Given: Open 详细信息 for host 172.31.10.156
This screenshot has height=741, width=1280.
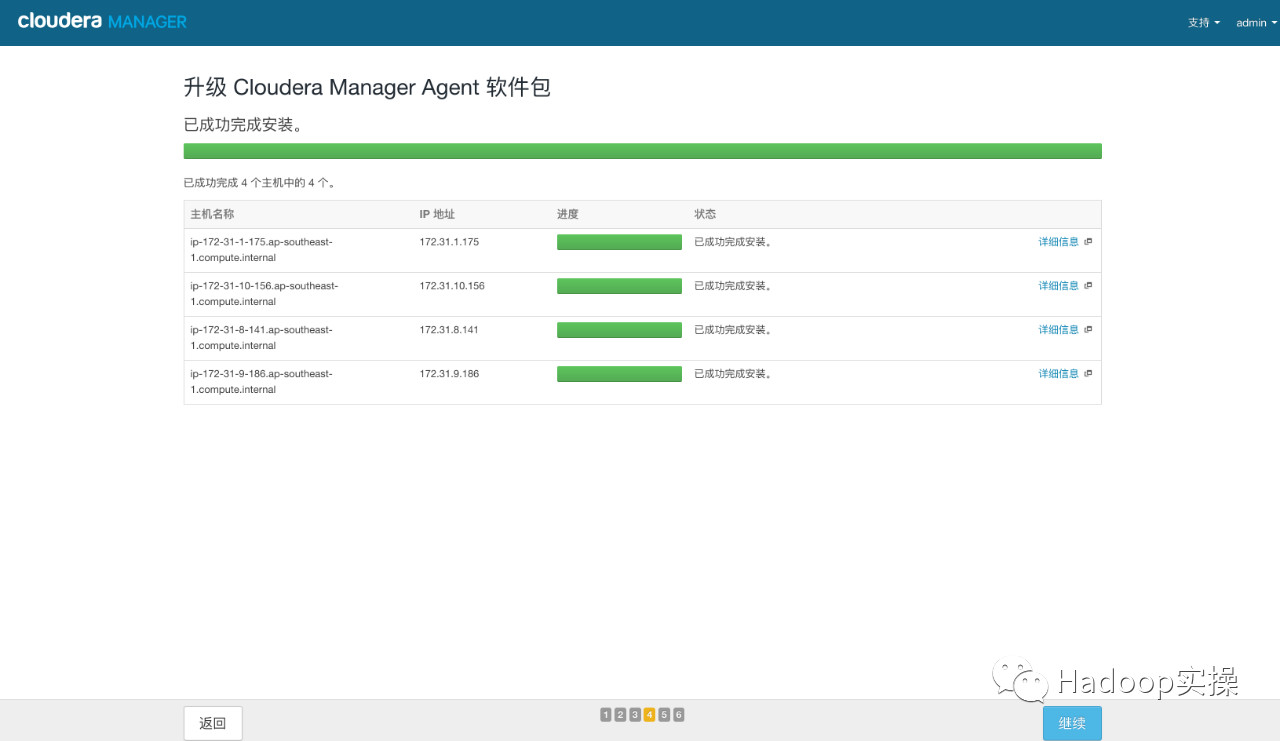Looking at the screenshot, I should tap(1058, 286).
